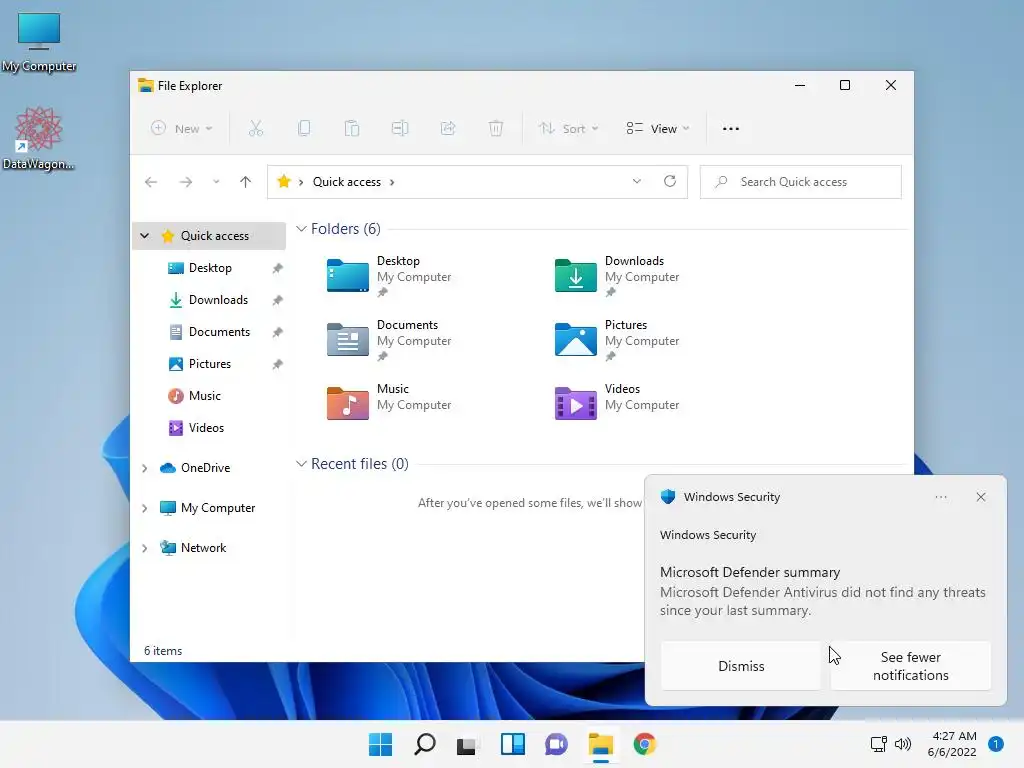The image size is (1024, 768).
Task: Expand address bar history dropdown
Action: pyautogui.click(x=637, y=182)
